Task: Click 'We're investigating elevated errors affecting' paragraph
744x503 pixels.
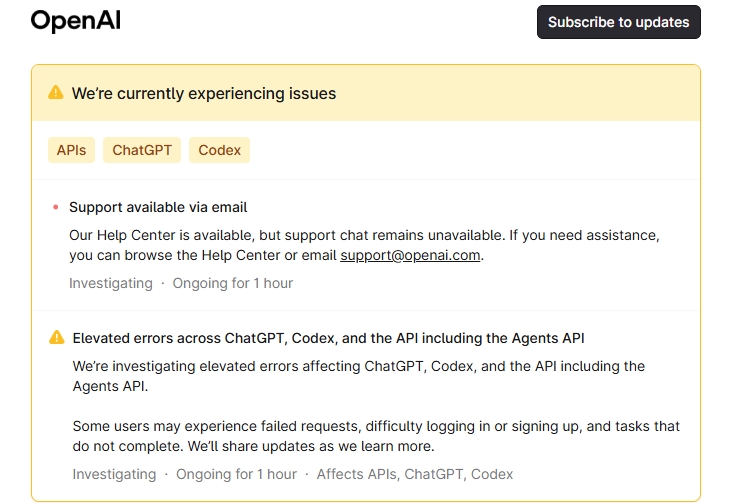Action: 359,376
